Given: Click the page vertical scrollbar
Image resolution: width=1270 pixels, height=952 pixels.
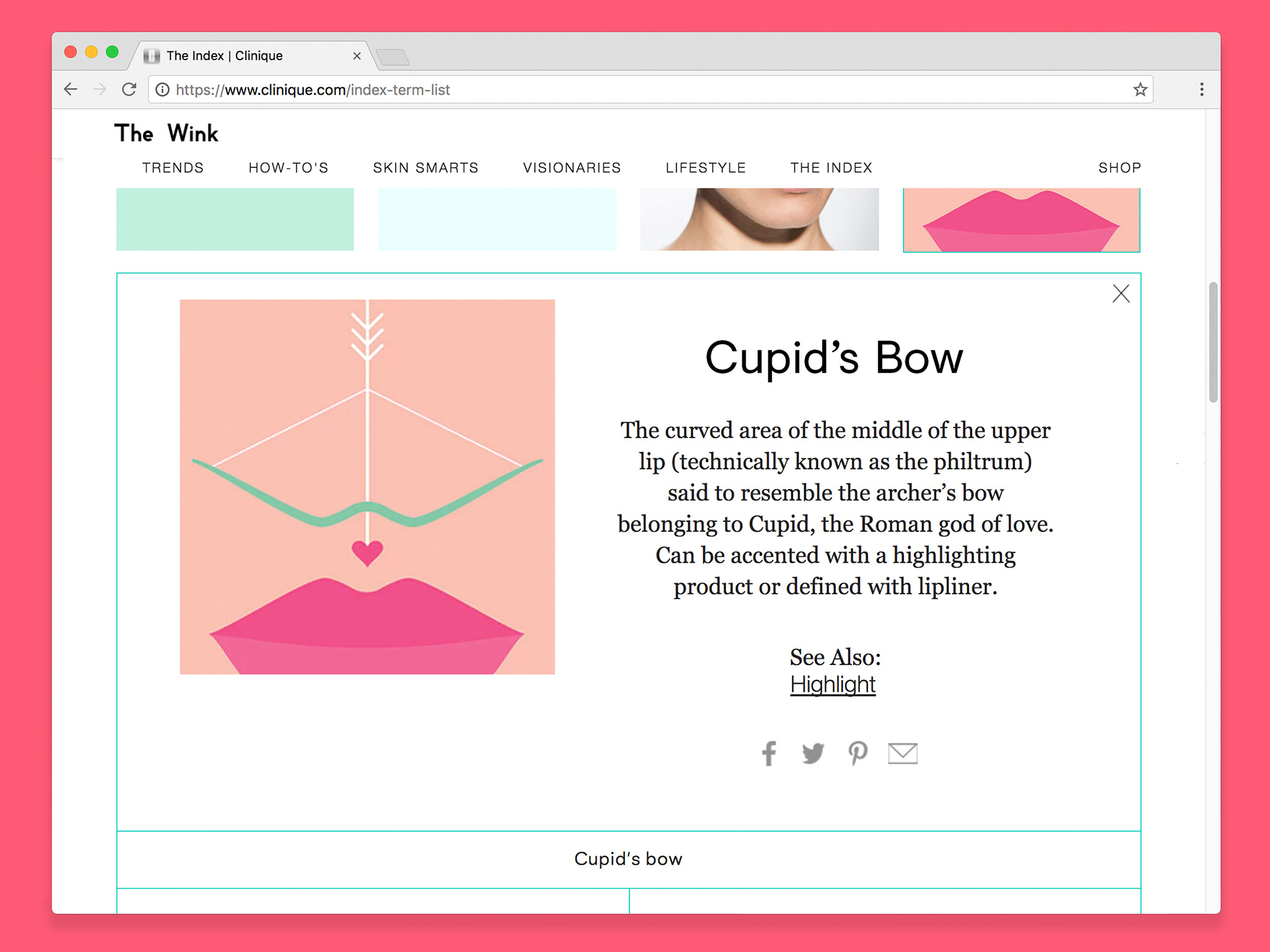Looking at the screenshot, I should click(1213, 342).
